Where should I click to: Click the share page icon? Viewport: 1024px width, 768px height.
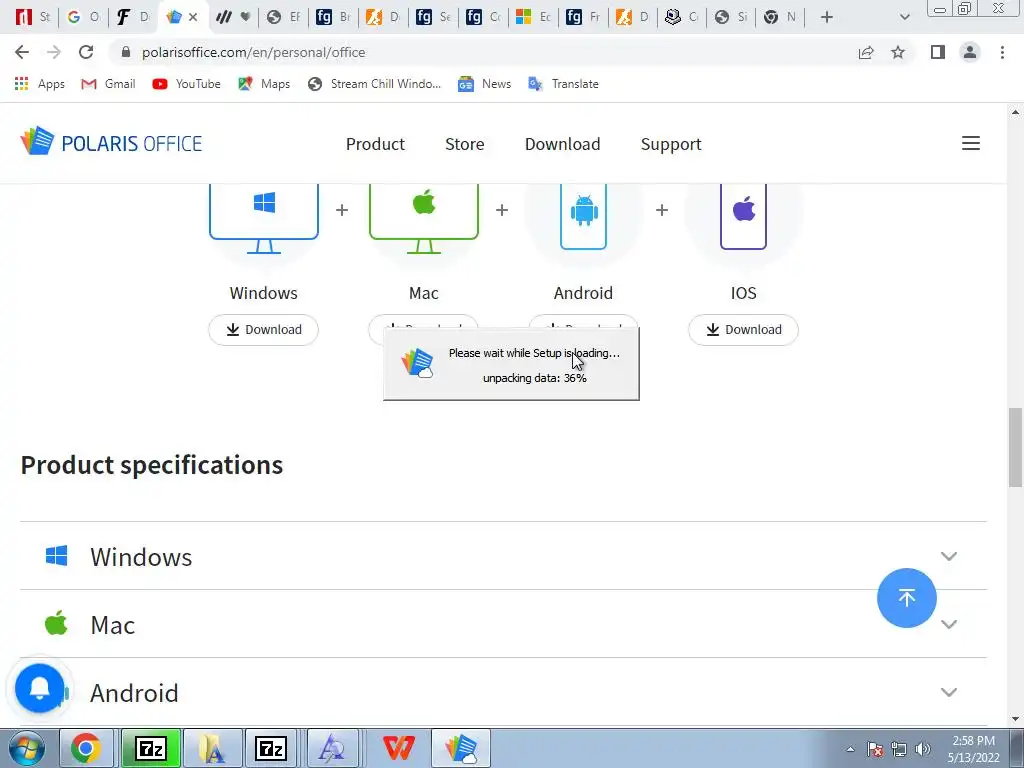pos(866,52)
